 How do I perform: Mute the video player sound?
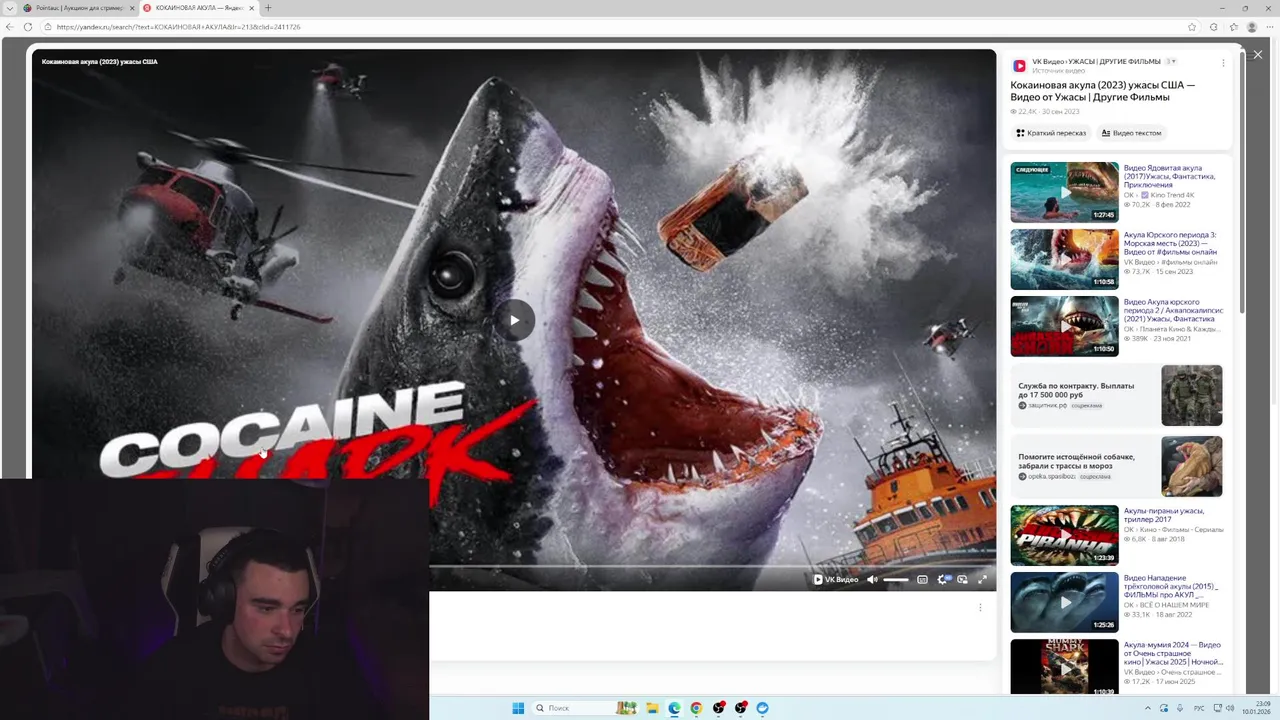pyautogui.click(x=872, y=579)
